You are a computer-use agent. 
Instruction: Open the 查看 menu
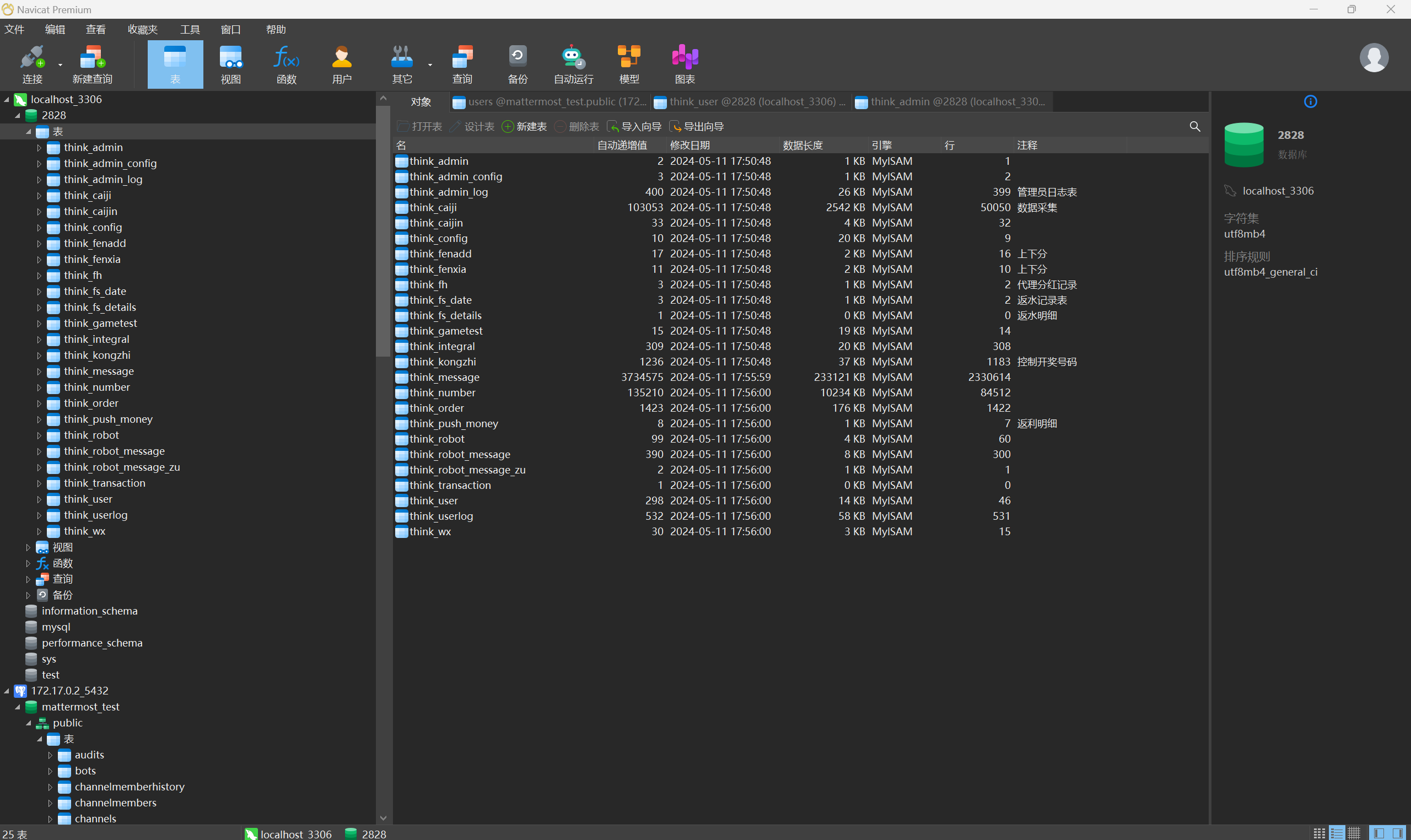tap(96, 29)
